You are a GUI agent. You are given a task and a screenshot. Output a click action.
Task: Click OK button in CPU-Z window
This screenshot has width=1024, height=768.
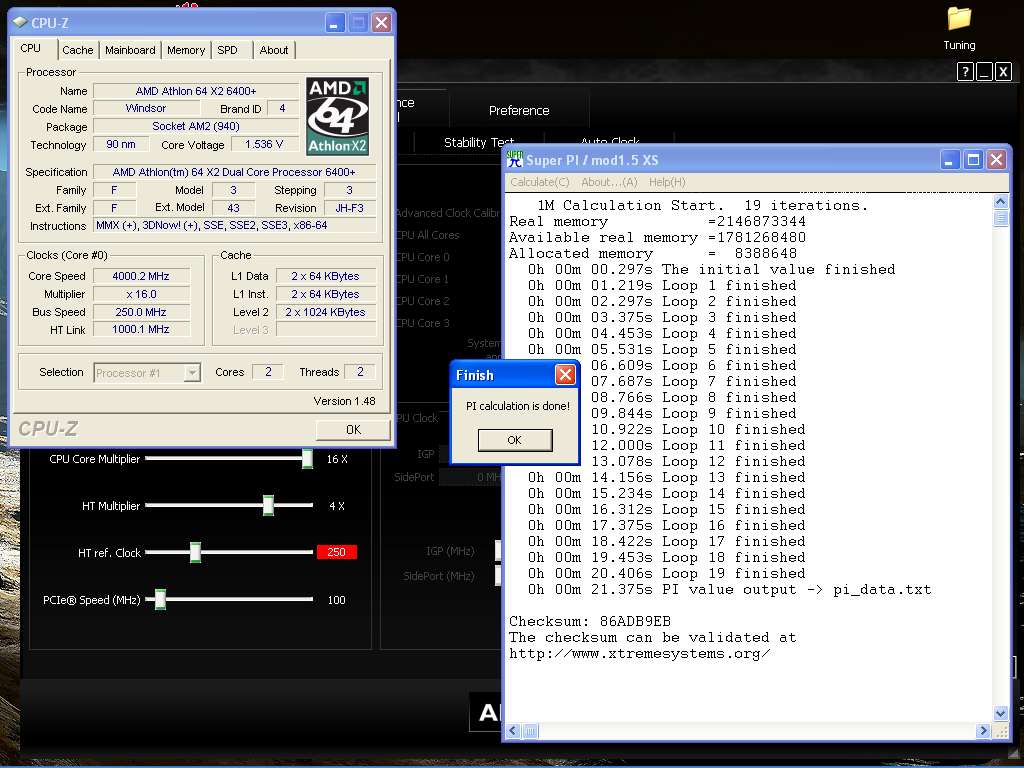click(353, 430)
